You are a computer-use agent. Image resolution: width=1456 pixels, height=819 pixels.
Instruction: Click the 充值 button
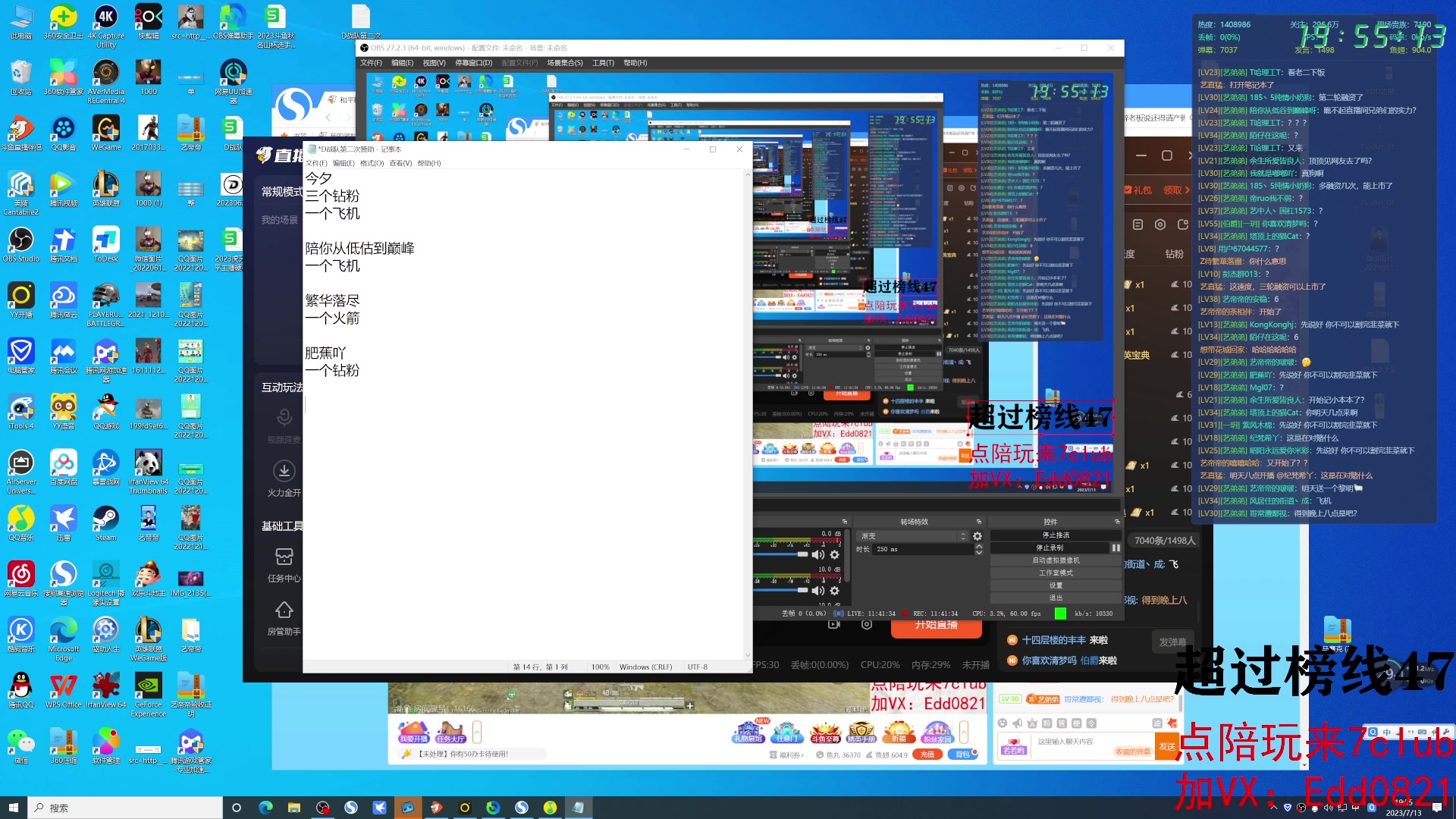pyautogui.click(x=927, y=755)
